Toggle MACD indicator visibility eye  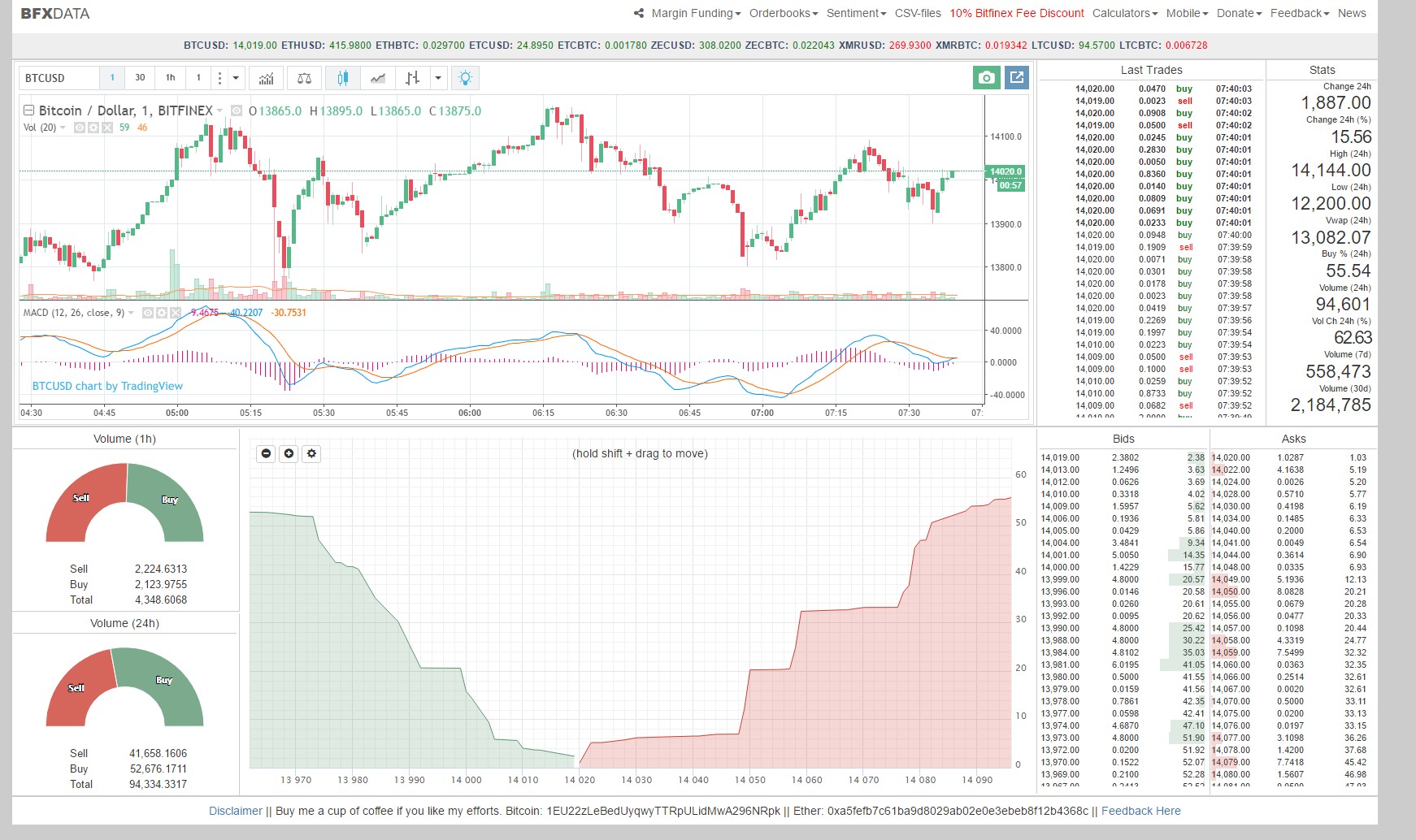pyautogui.click(x=148, y=313)
